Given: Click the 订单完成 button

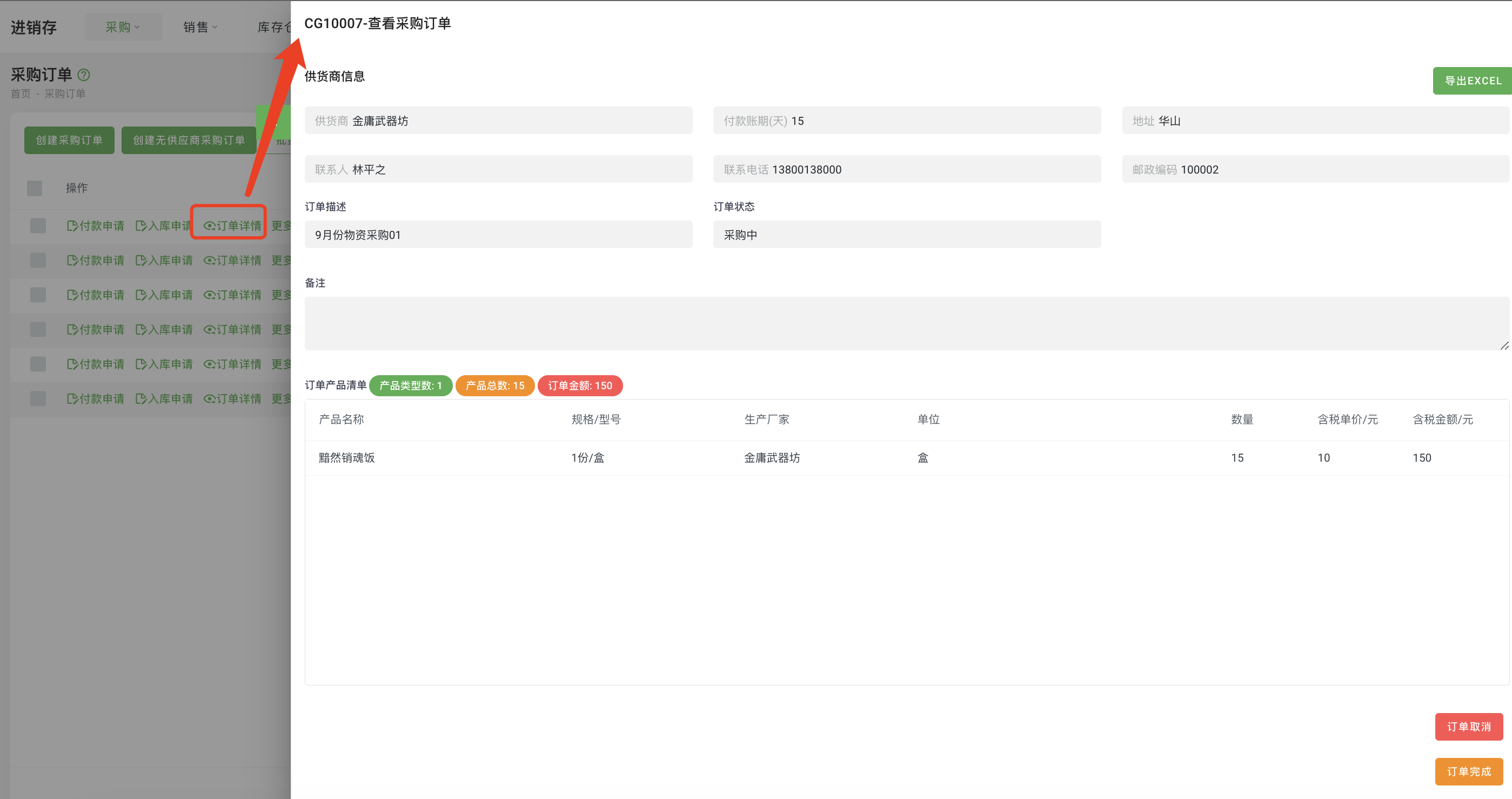Looking at the screenshot, I should pos(1469,771).
